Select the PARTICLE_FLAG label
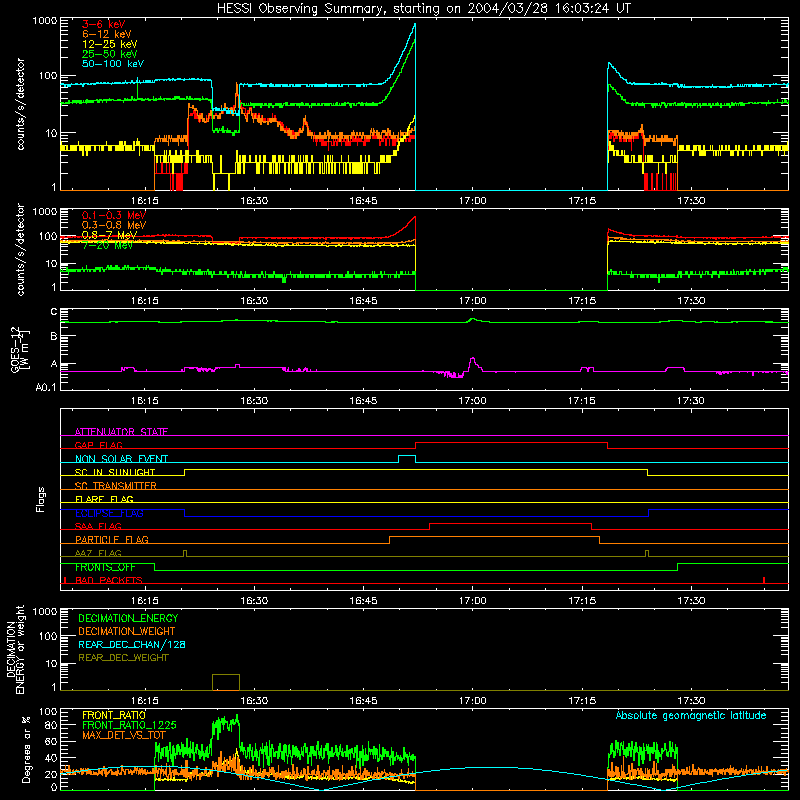The height and width of the screenshot is (800, 800). point(112,539)
